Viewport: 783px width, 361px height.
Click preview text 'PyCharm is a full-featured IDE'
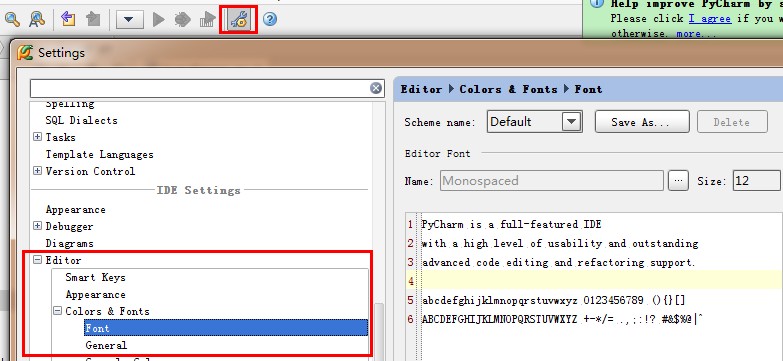(x=511, y=224)
